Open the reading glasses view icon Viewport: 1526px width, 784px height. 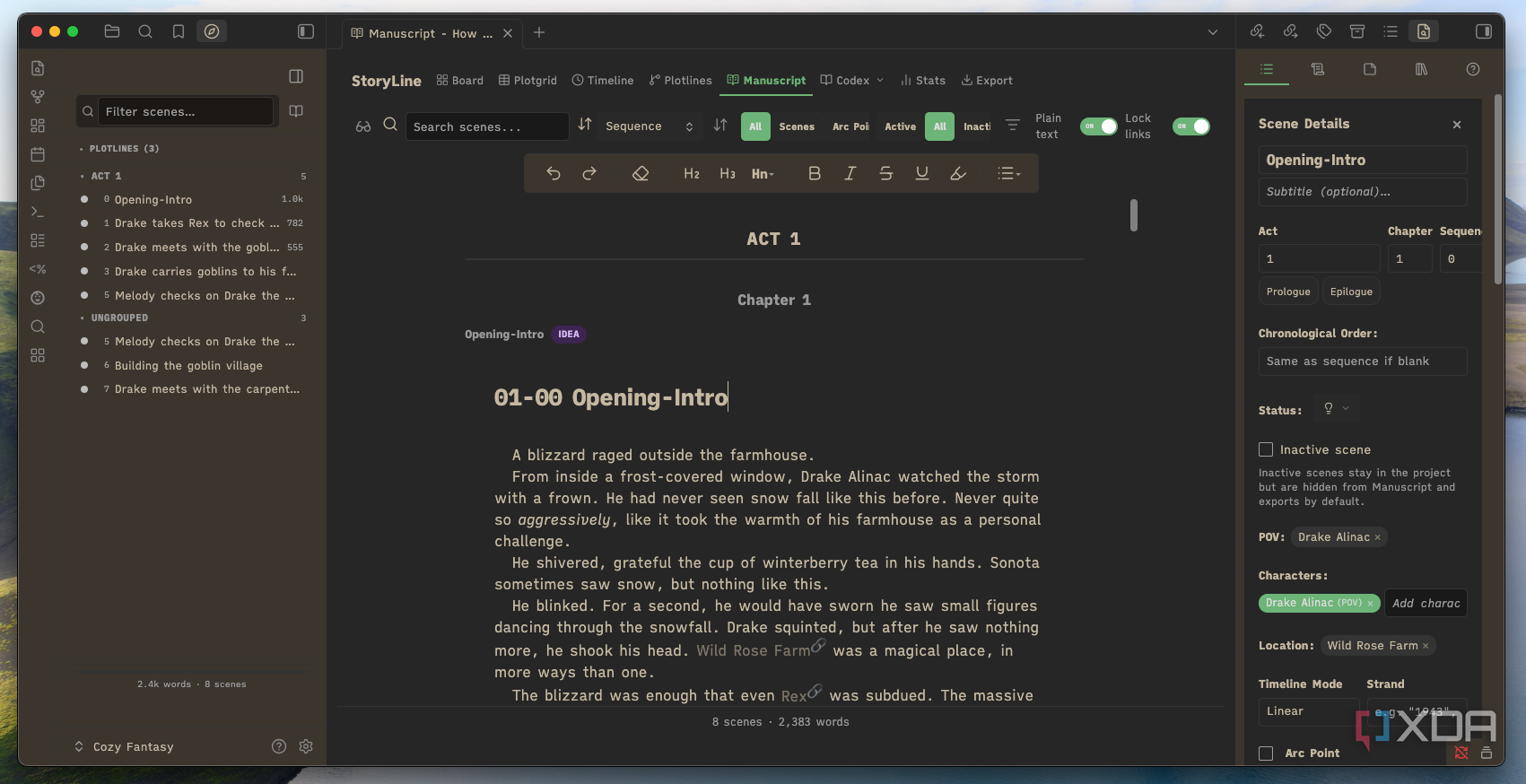click(x=363, y=126)
